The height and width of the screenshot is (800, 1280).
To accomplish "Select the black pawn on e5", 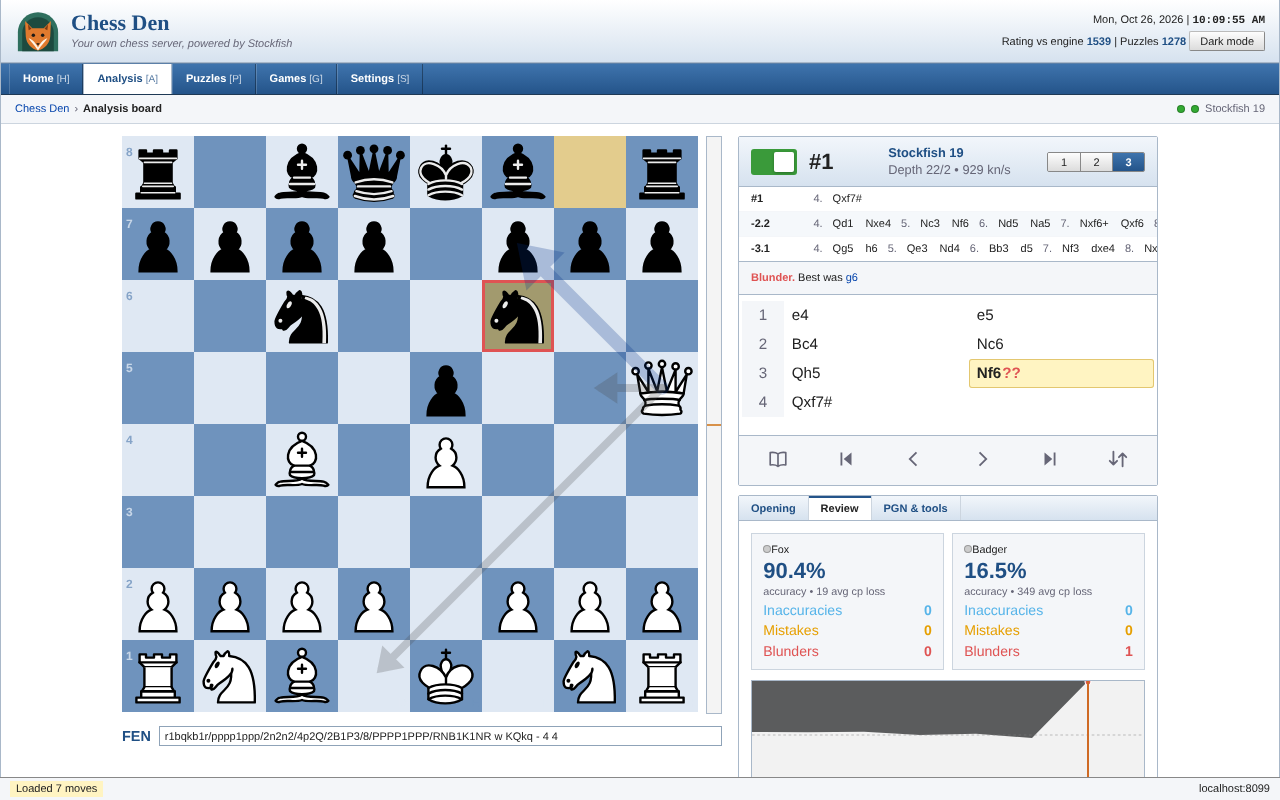I will tap(446, 388).
